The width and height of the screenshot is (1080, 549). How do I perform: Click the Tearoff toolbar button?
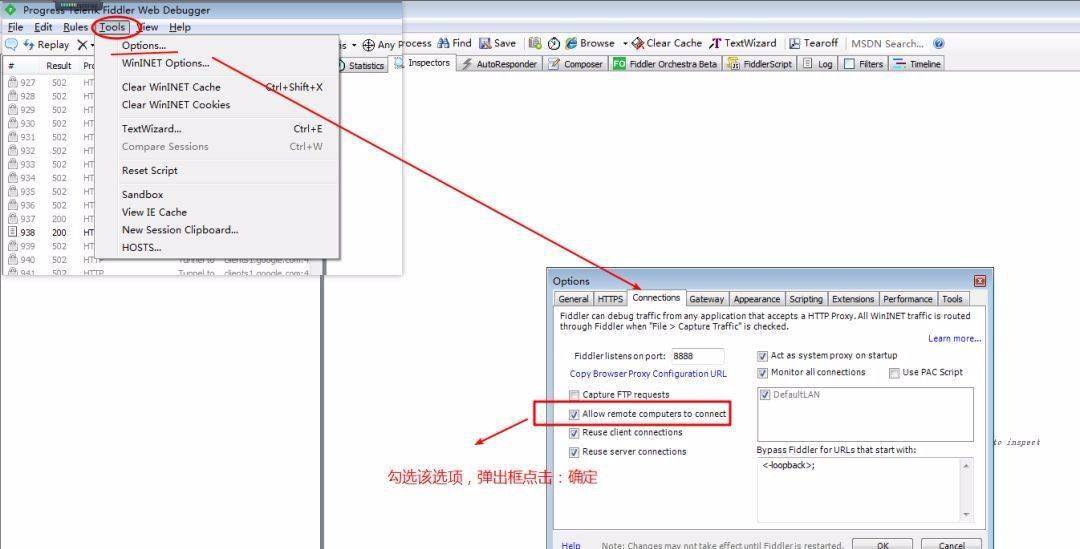pos(813,43)
